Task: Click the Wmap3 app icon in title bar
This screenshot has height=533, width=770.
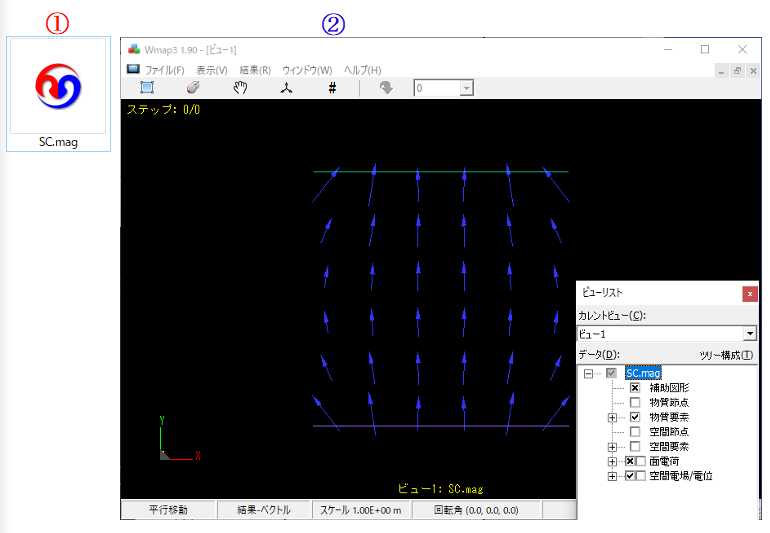Action: pos(134,49)
